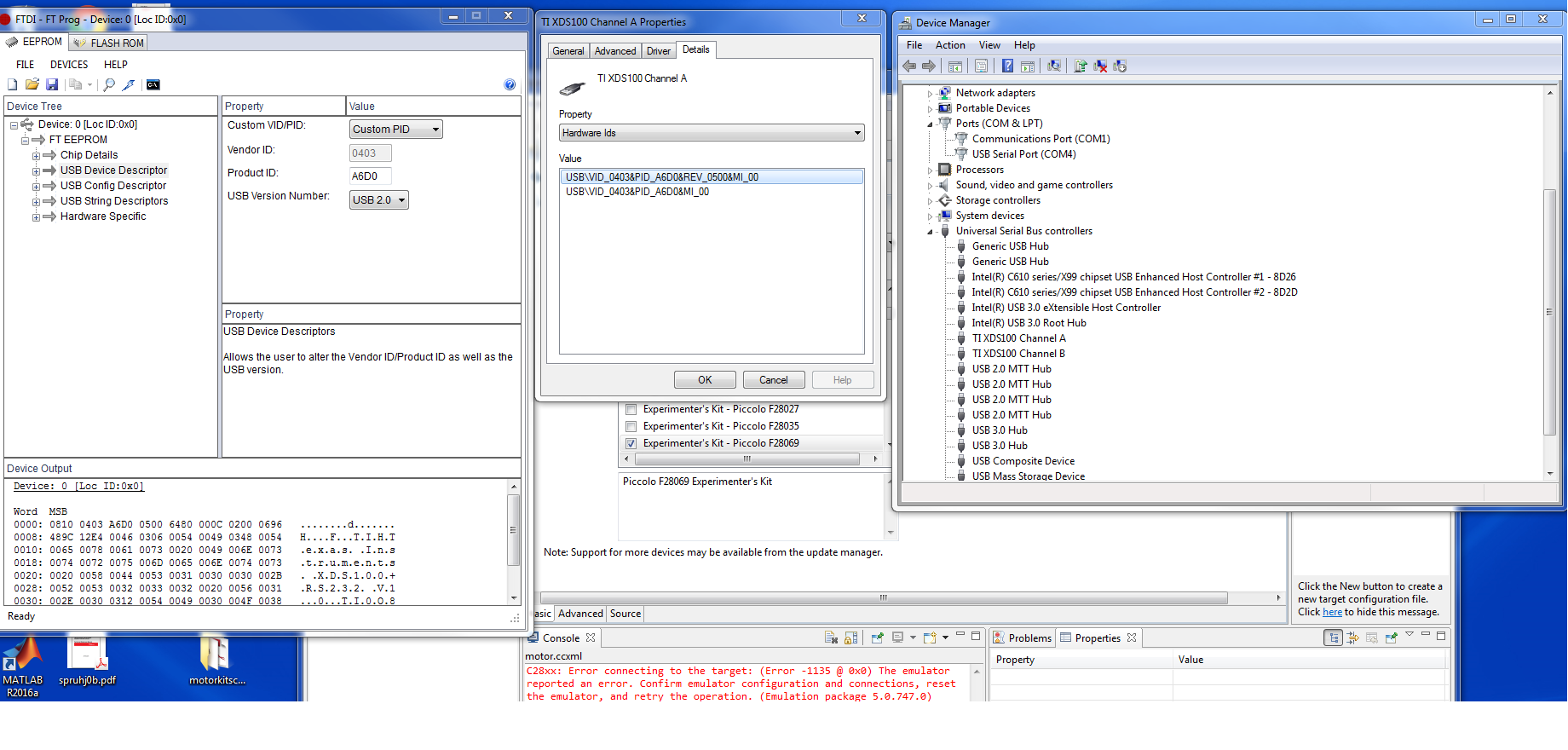Viewport: 1568px width, 750px height.
Task: Open the Hardware Ids property dropdown
Action: (712, 133)
